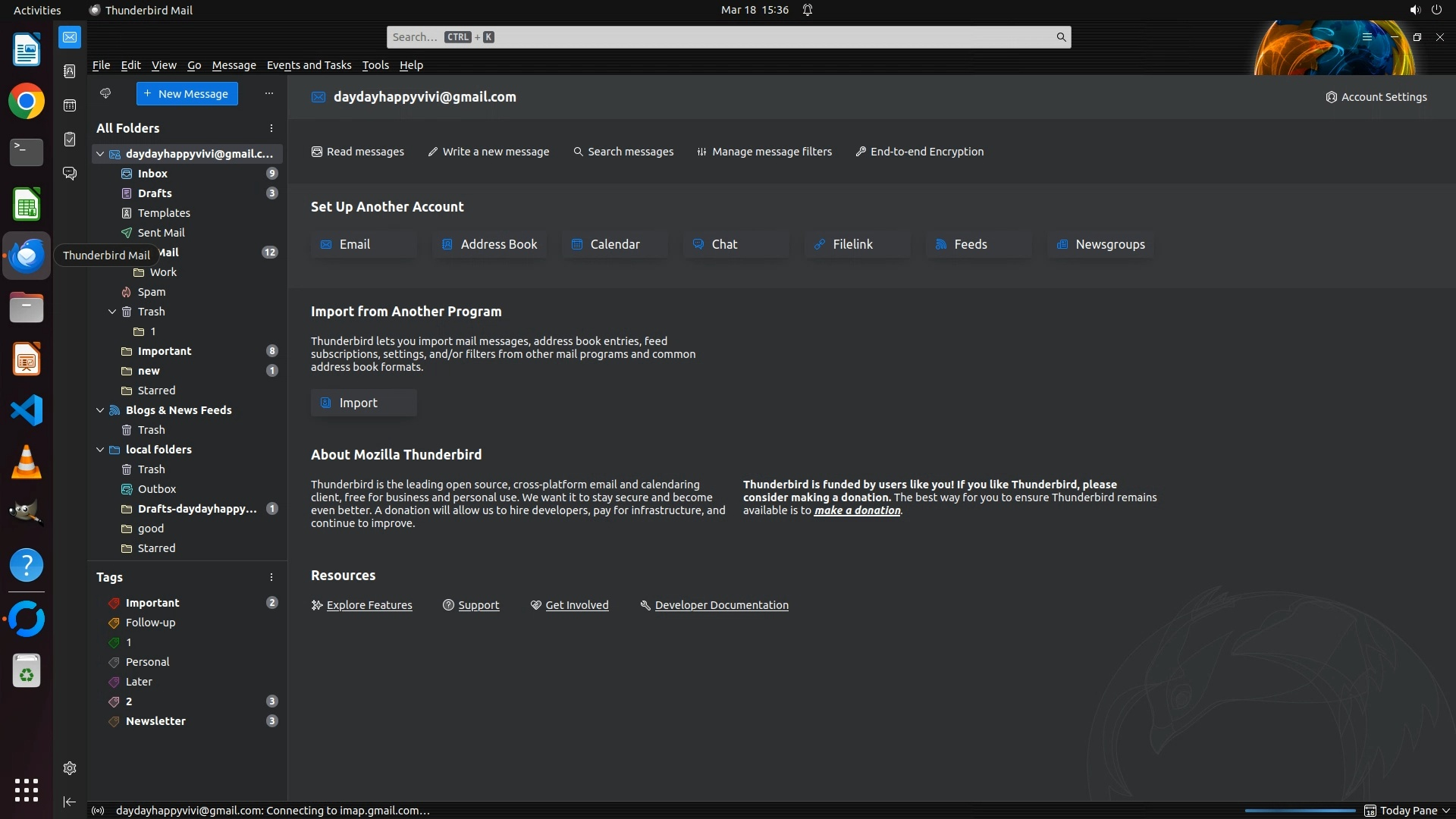
Task: Open Account Settings
Action: coord(1376,97)
